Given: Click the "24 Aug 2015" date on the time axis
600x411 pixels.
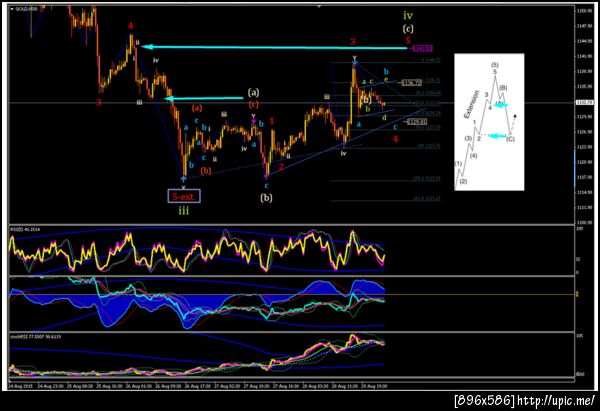Looking at the screenshot, I should tap(21, 386).
